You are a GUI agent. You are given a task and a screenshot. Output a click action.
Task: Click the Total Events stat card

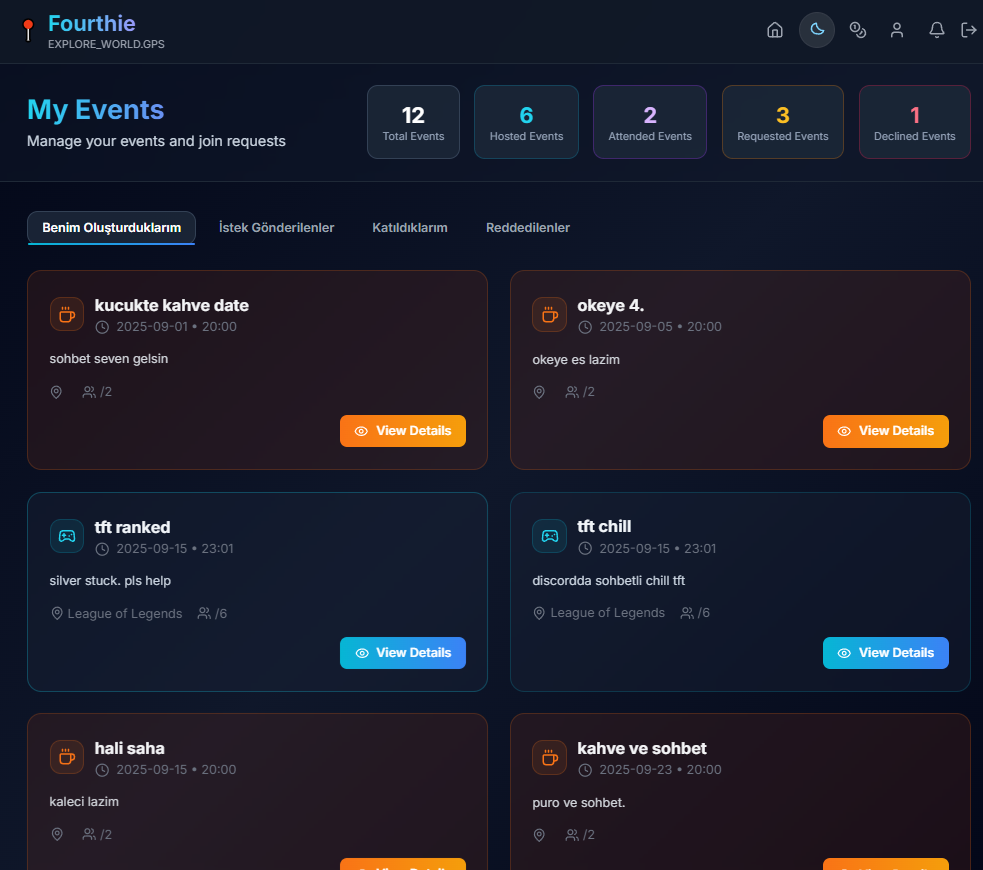413,122
